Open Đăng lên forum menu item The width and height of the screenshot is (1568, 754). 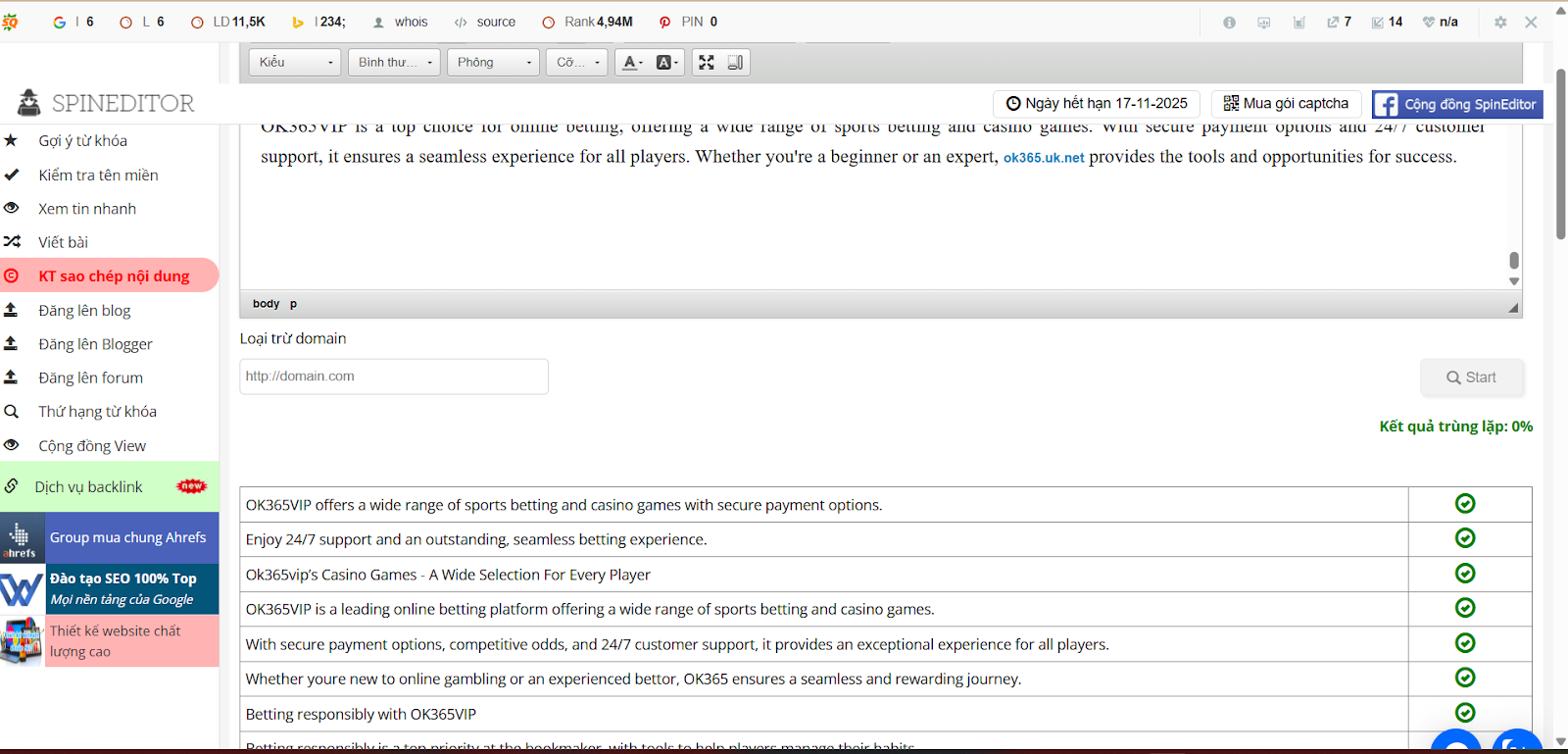point(90,377)
